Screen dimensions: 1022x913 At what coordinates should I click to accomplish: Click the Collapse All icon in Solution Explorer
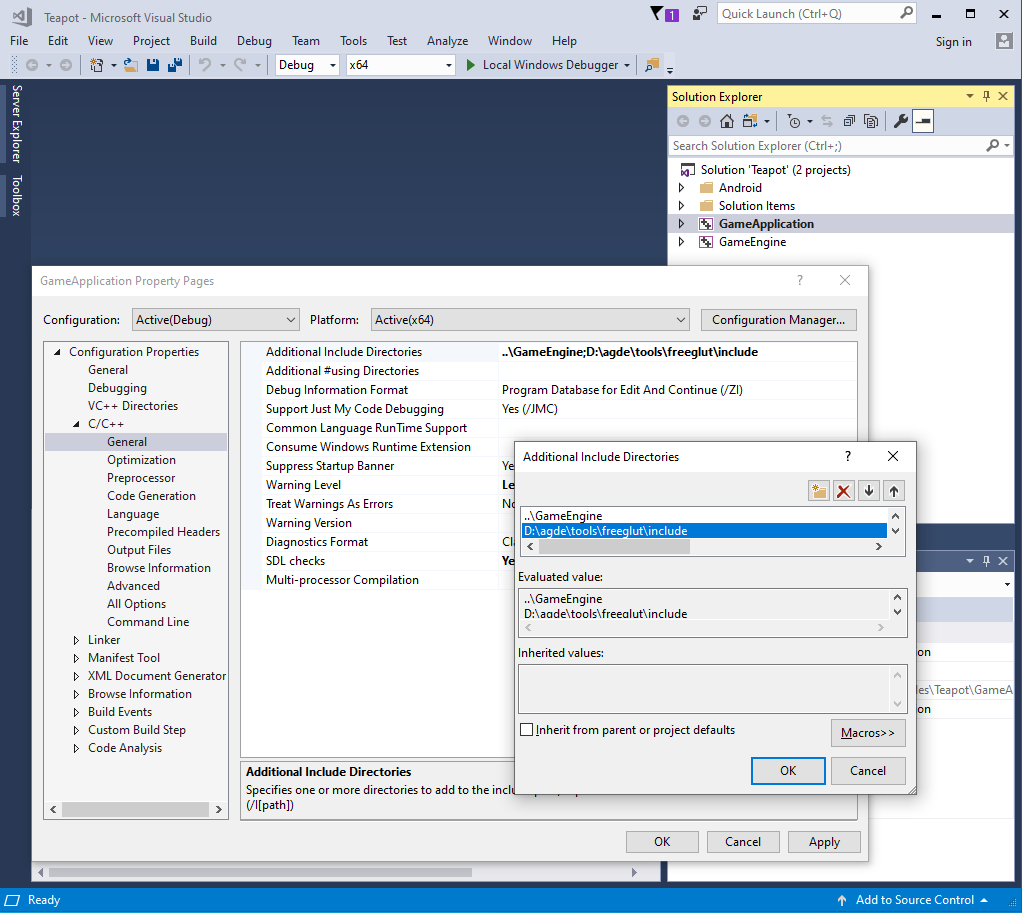click(849, 120)
